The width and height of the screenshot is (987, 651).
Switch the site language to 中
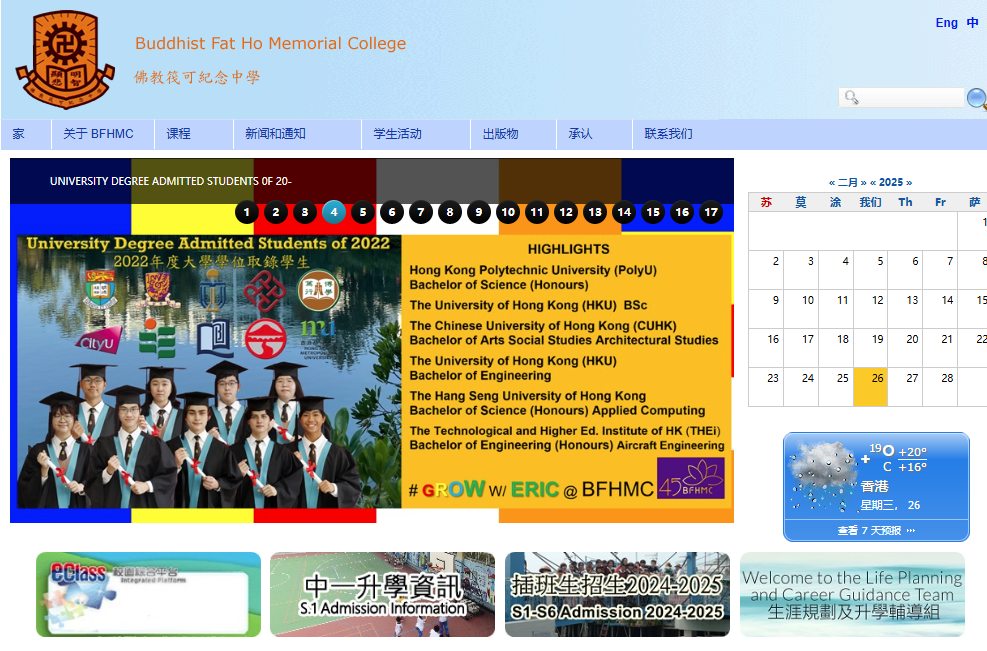[x=973, y=23]
